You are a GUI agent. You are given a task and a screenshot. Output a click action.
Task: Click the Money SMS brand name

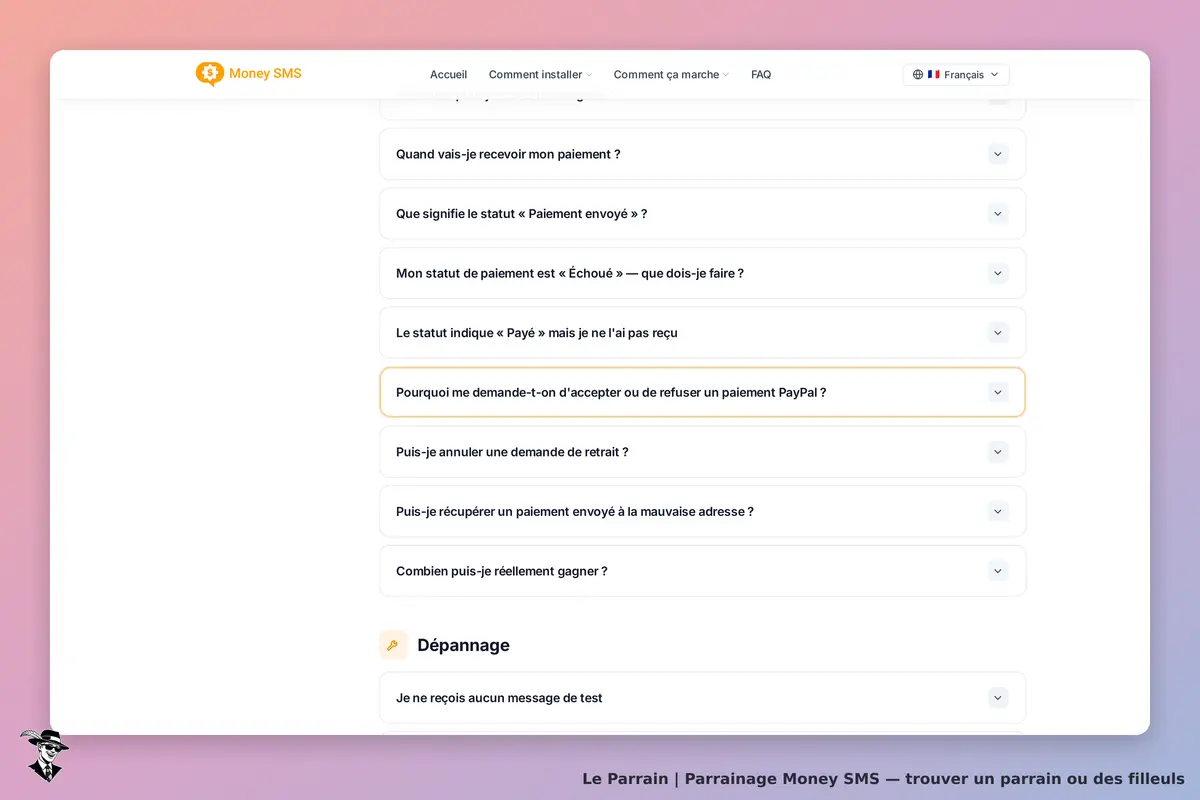(x=265, y=73)
